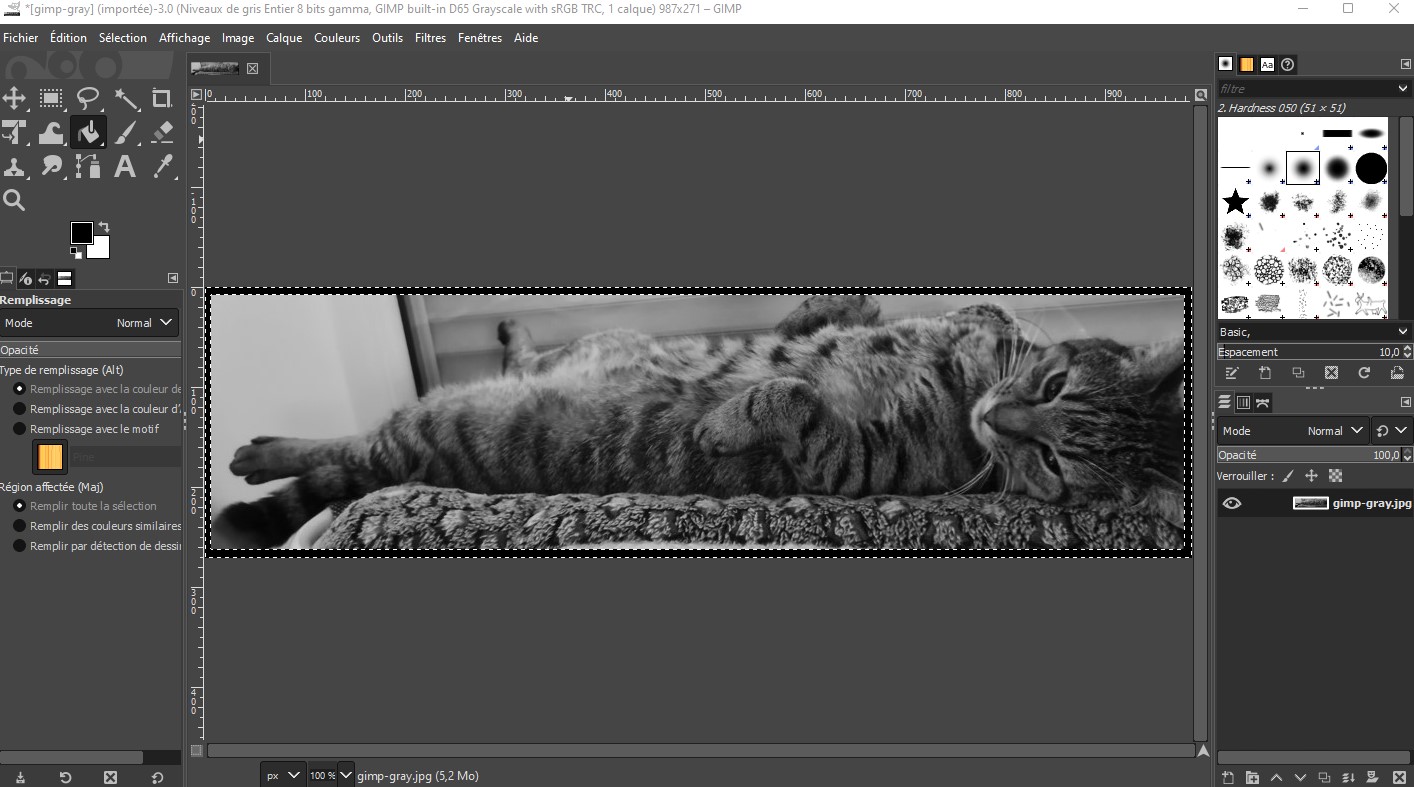The width and height of the screenshot is (1414, 787).
Task: Open the layer mode group switcher dropdown
Action: coord(1391,431)
